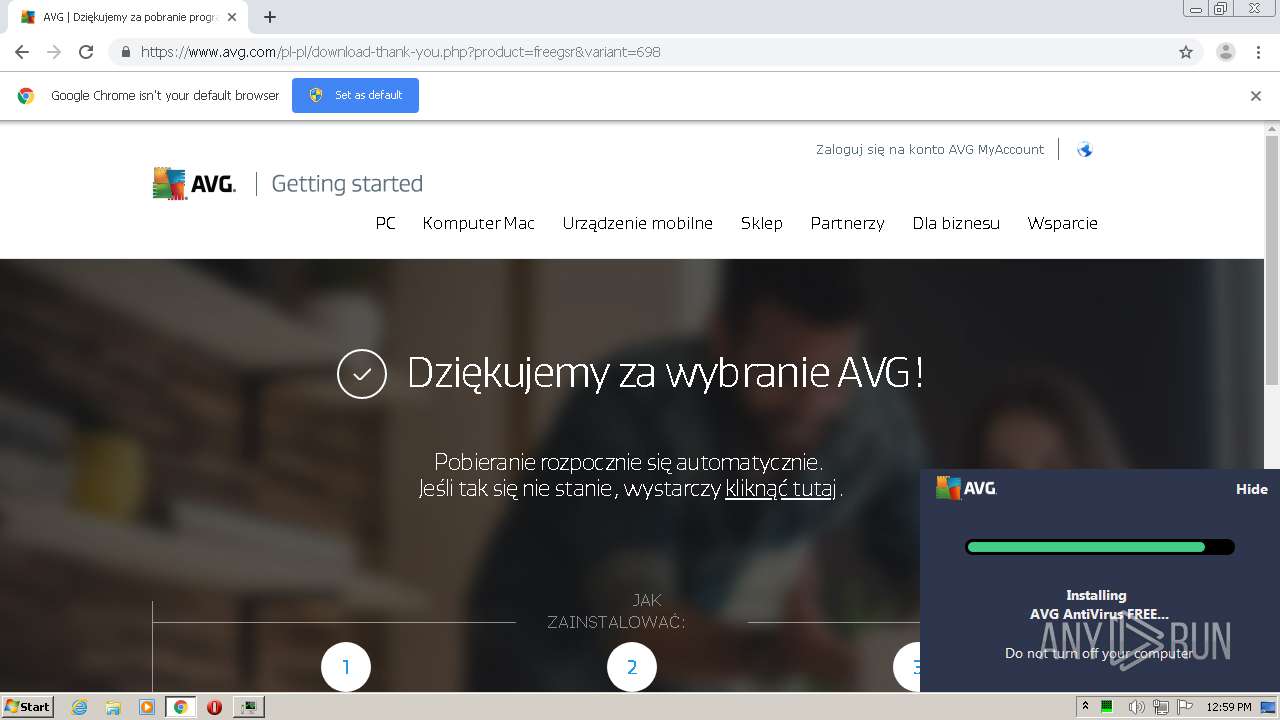Viewport: 1280px width, 720px height.
Task: Click the AVG installer progress bar
Action: click(1100, 547)
